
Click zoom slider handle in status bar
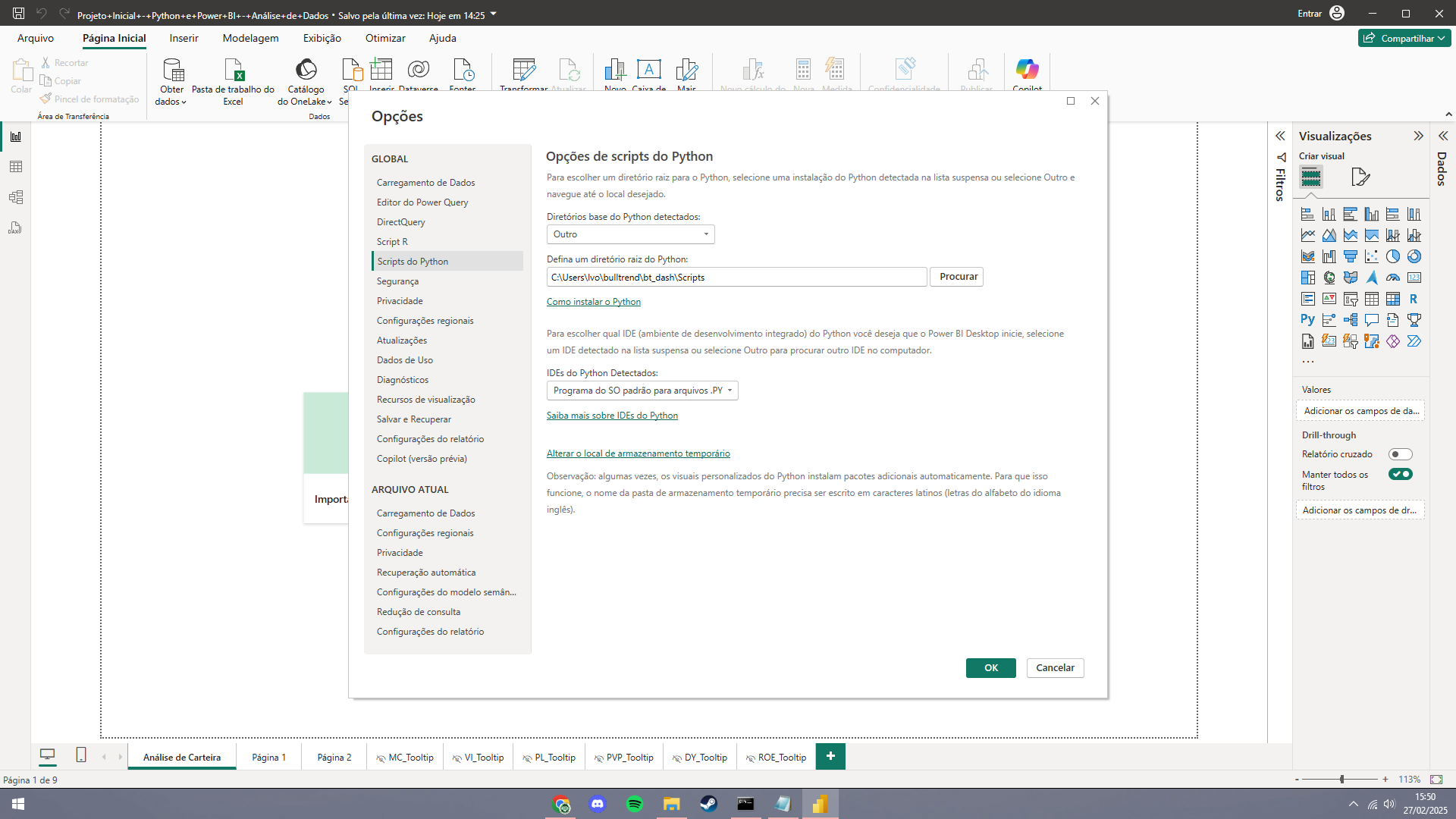[x=1341, y=779]
